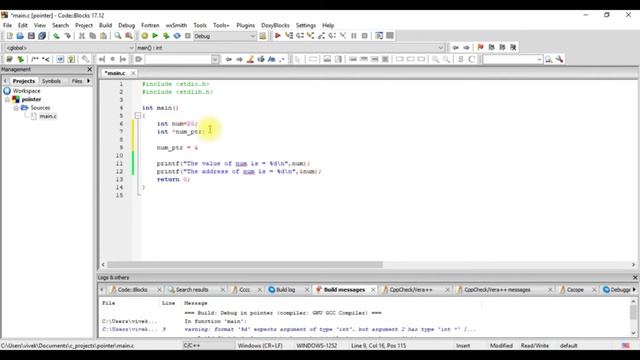Switch to the Build log tab

[x=286, y=289]
